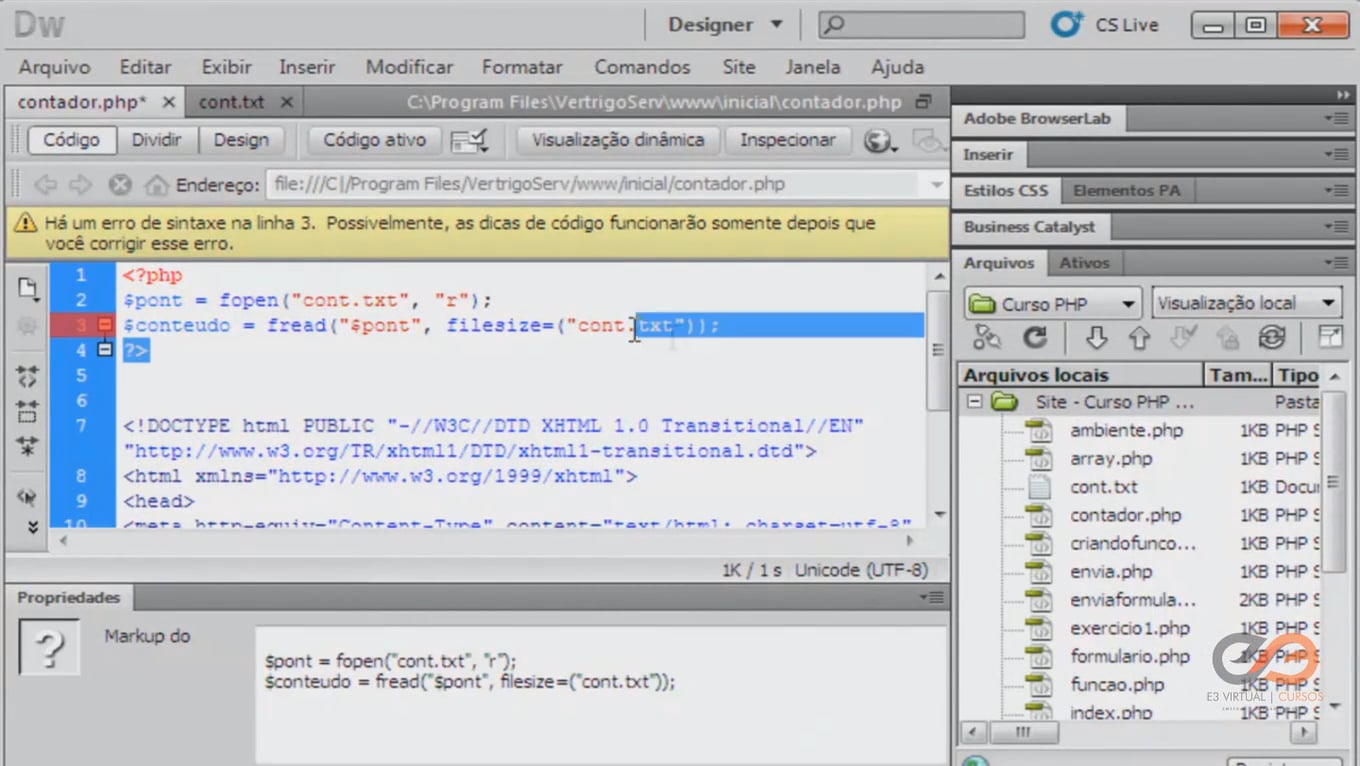Open the Open Documents icon in coding toolbar
The width and height of the screenshot is (1360, 766).
click(x=27, y=289)
